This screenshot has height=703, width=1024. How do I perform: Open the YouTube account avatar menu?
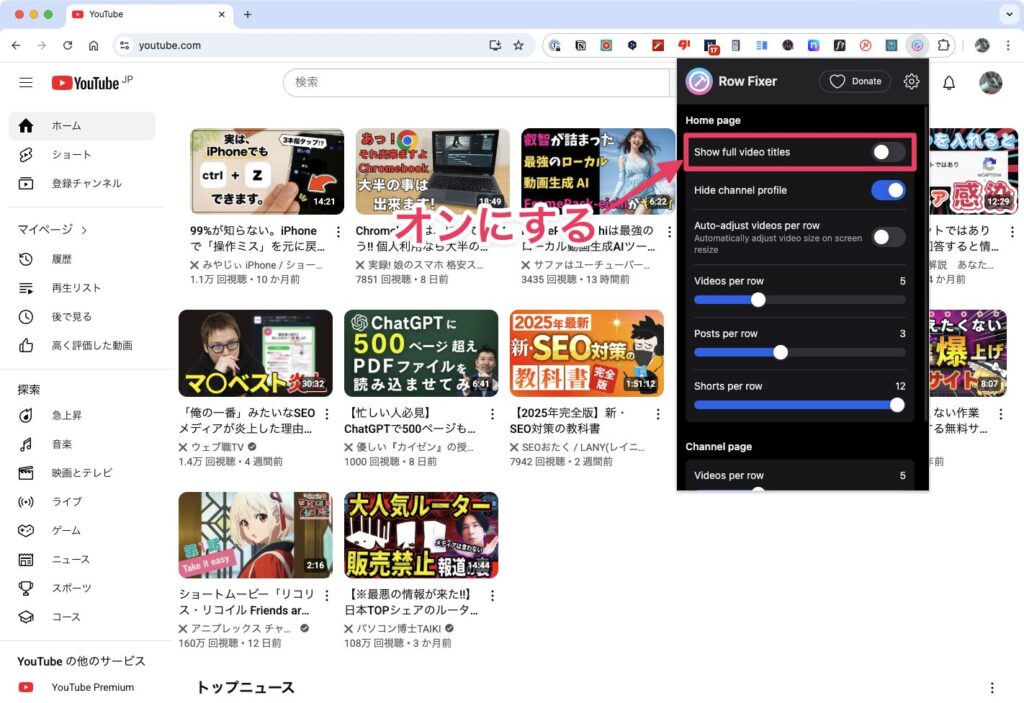coord(990,82)
